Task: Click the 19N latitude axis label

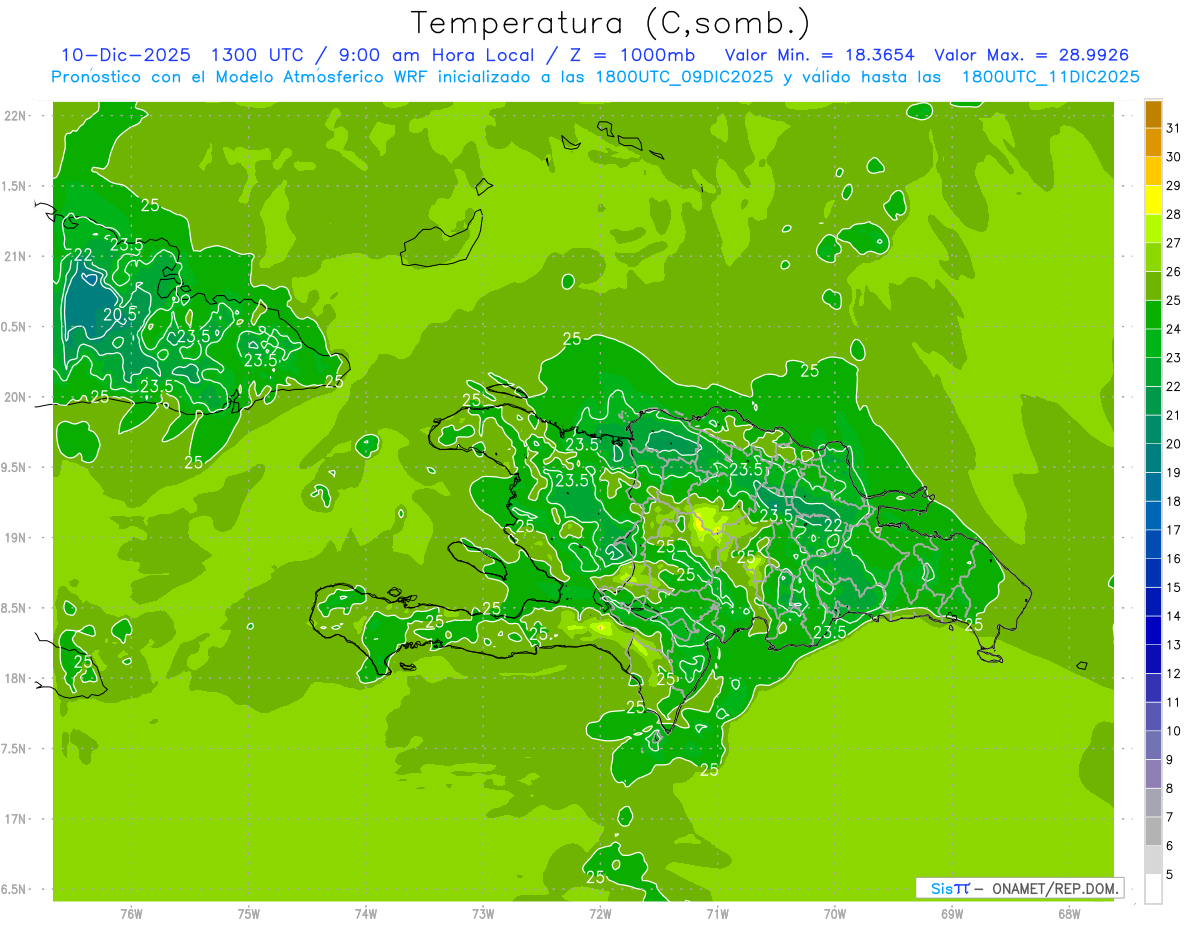Action: [16, 537]
